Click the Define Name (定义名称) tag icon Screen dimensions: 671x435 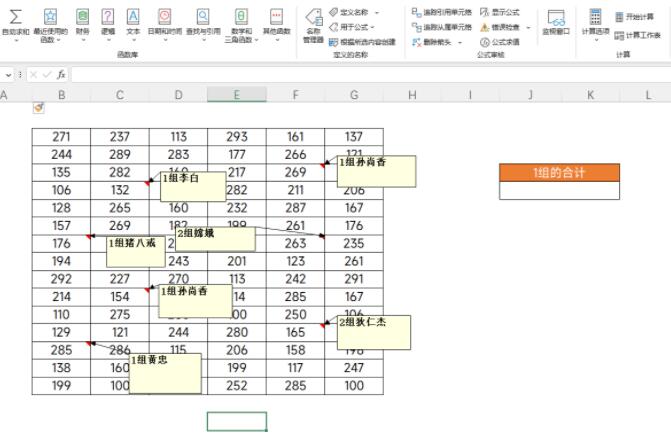coord(333,12)
